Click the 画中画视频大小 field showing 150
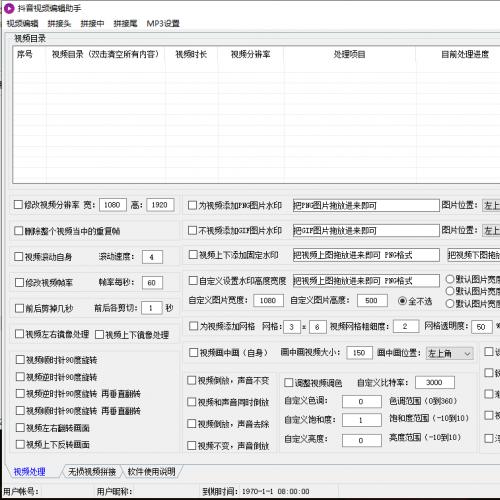The image size is (500, 500). point(359,353)
